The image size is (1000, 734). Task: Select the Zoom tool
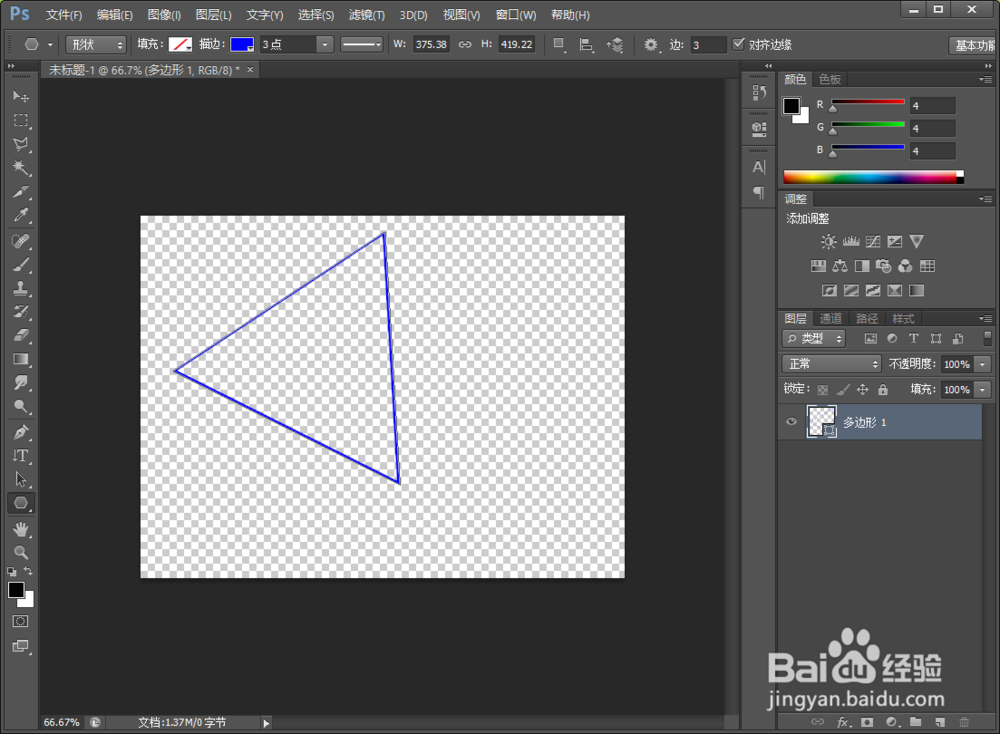coord(21,552)
